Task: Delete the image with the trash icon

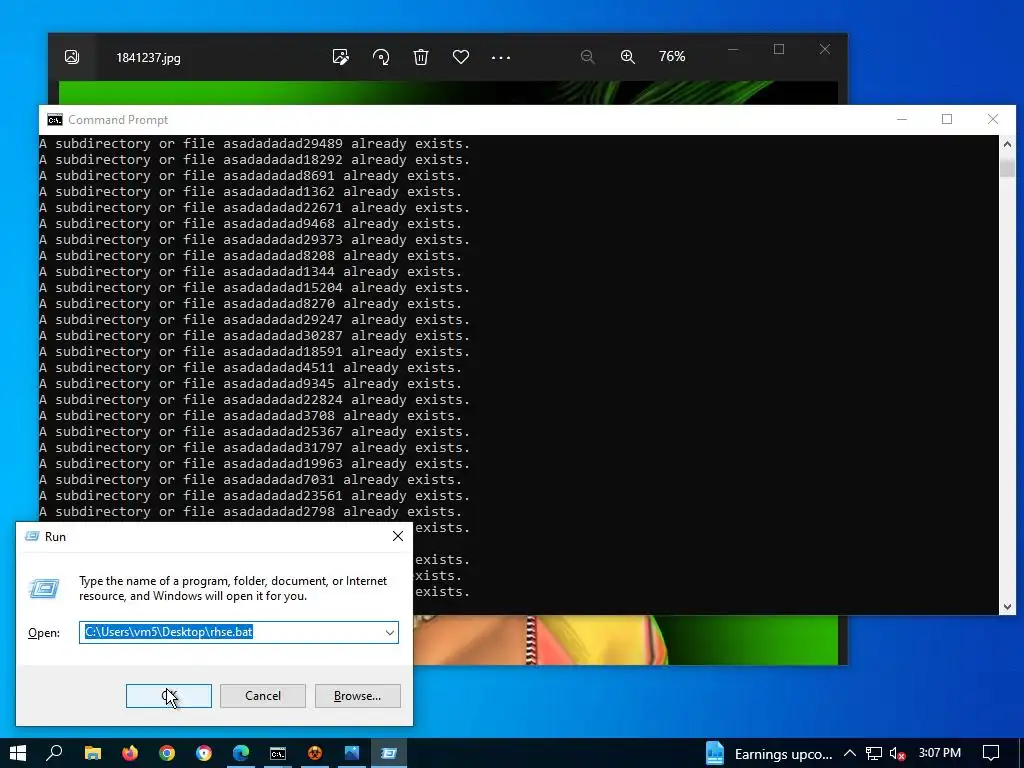Action: pos(421,57)
